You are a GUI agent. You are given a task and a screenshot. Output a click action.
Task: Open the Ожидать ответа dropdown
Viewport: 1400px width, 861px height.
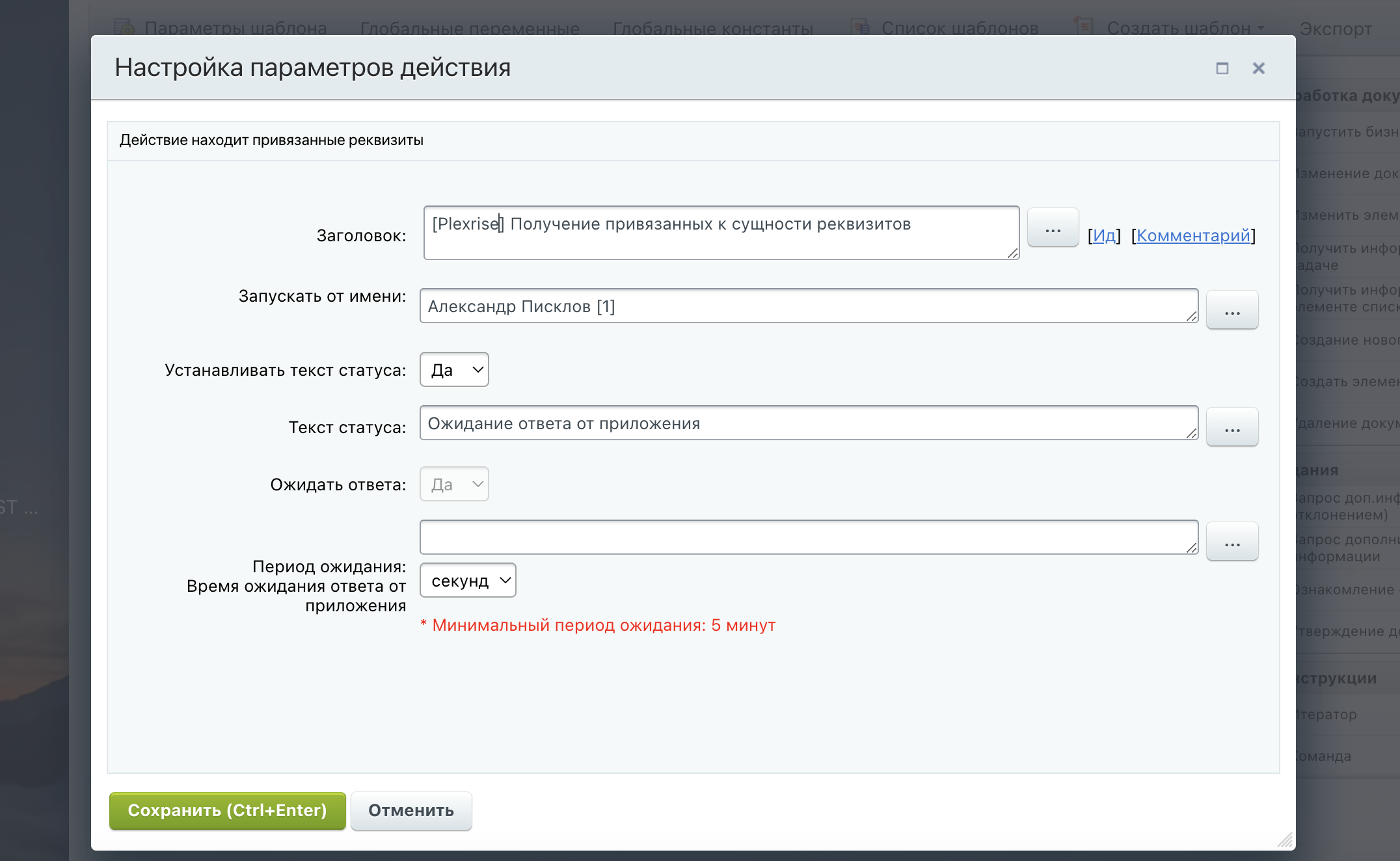coord(454,484)
